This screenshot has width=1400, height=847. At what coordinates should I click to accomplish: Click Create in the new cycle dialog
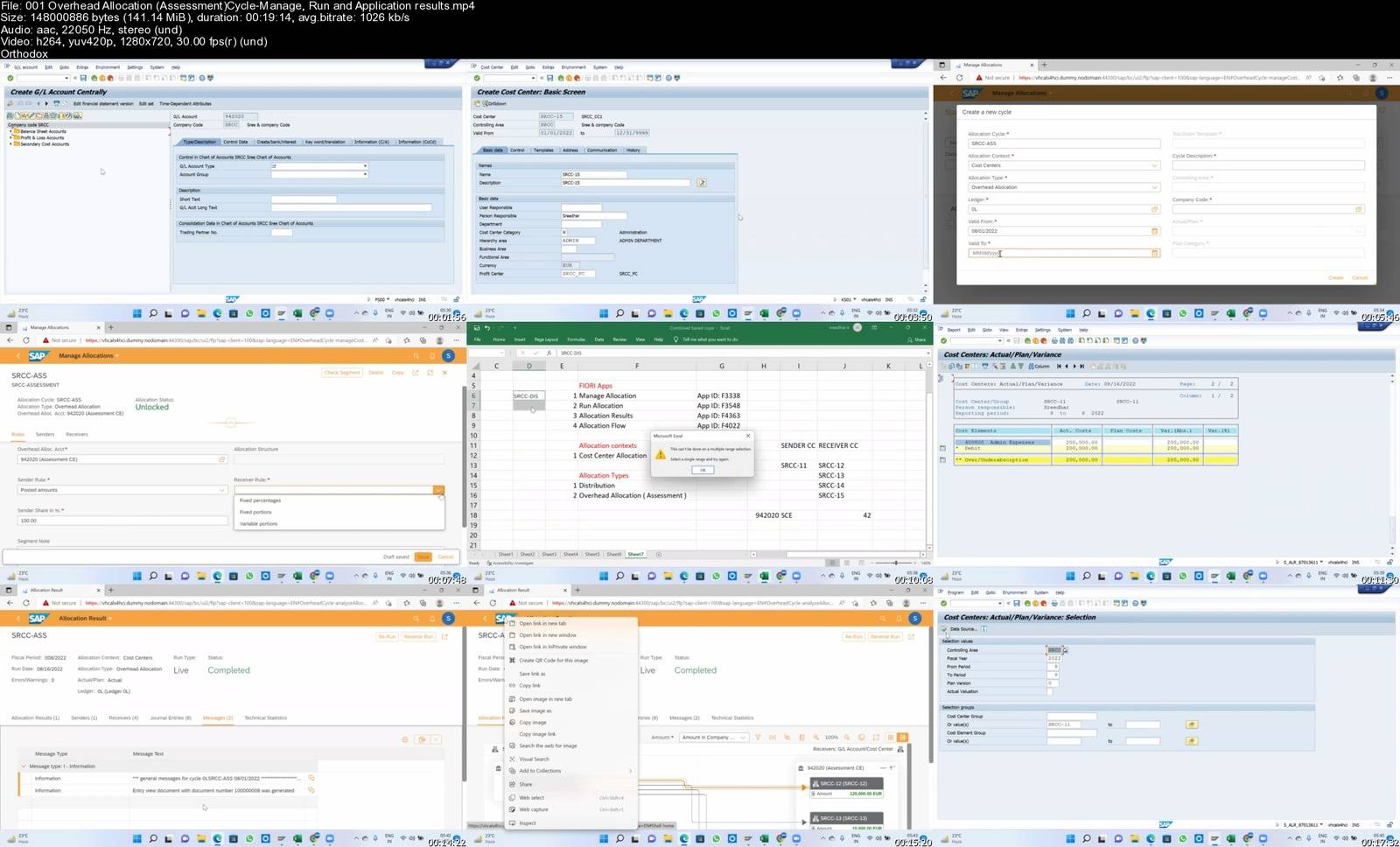[x=1335, y=277]
